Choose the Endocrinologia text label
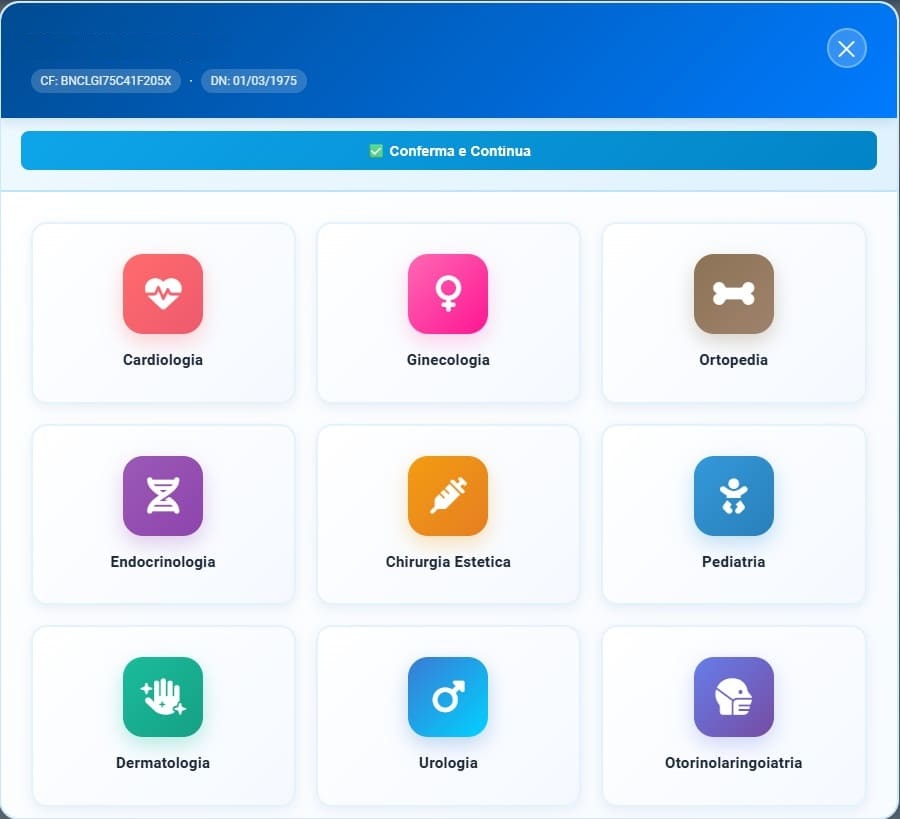The height and width of the screenshot is (819, 900). (x=163, y=562)
